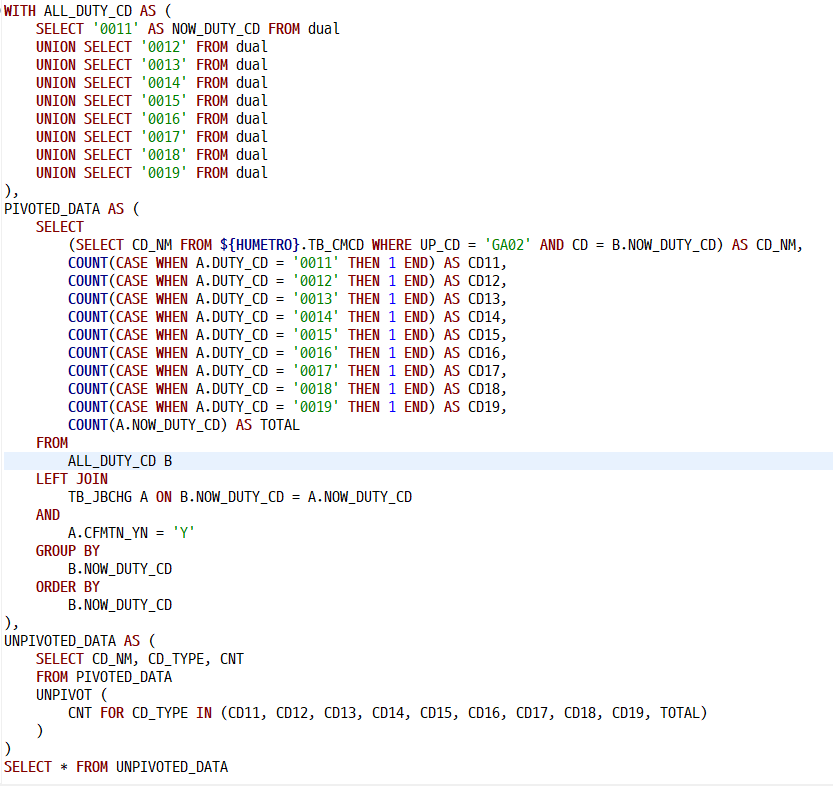Click the UNION SELECT '0018' line
This screenshot has height=786, width=833.
(x=151, y=155)
